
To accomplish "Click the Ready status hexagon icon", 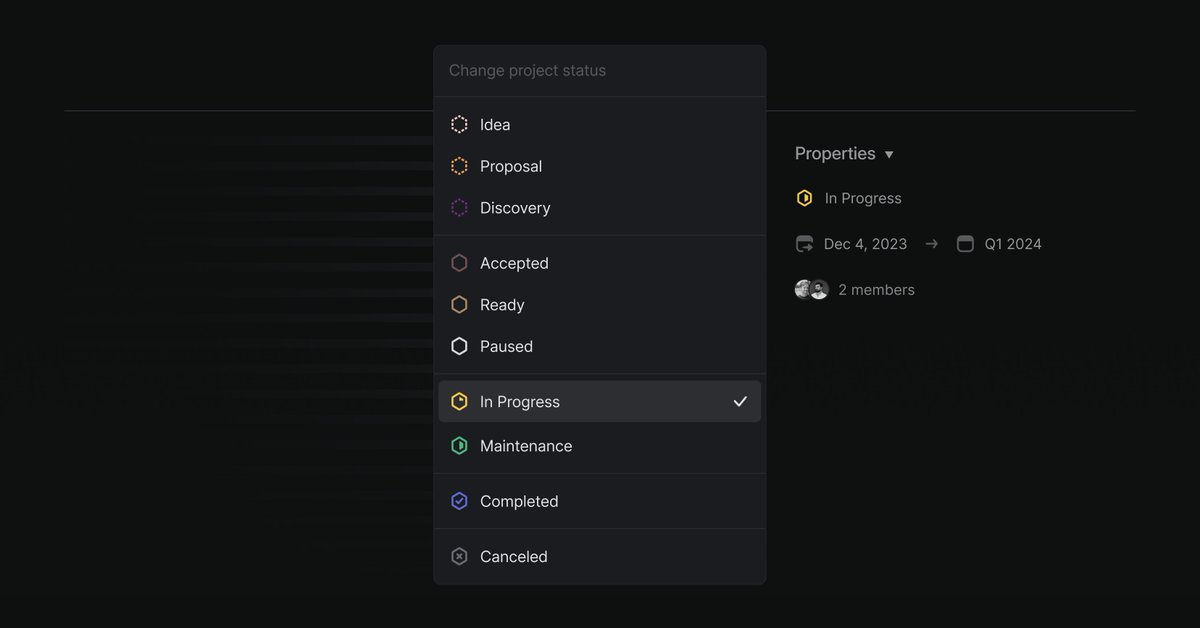I will click(x=459, y=305).
